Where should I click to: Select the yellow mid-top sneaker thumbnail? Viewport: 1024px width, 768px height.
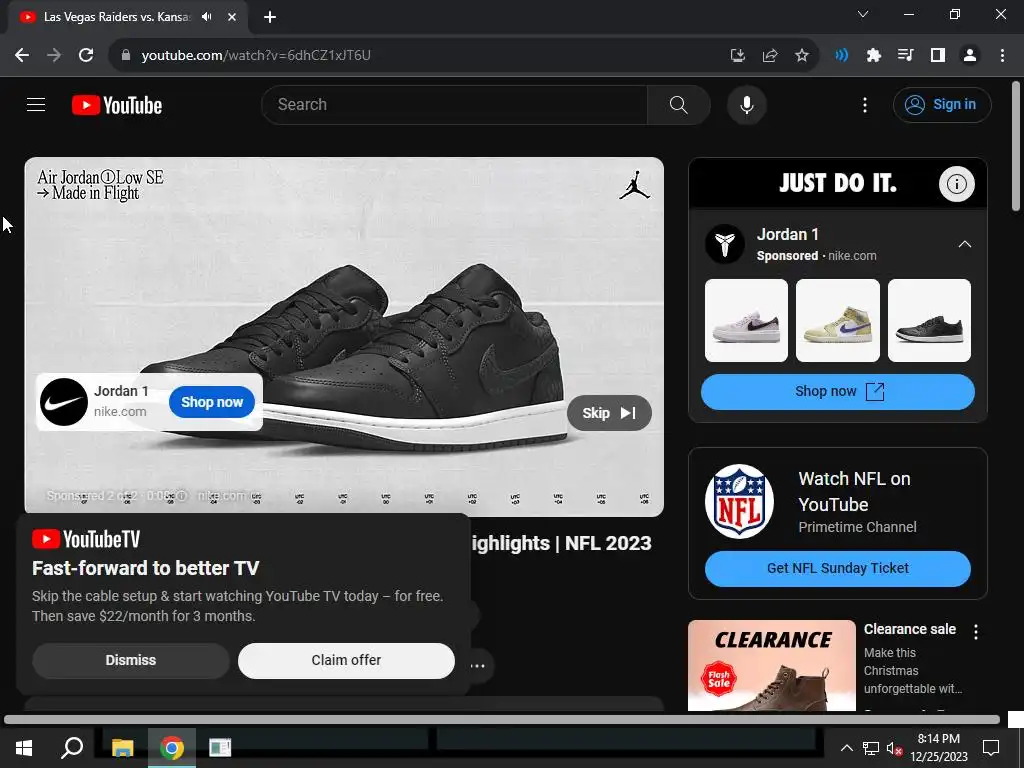click(x=837, y=320)
